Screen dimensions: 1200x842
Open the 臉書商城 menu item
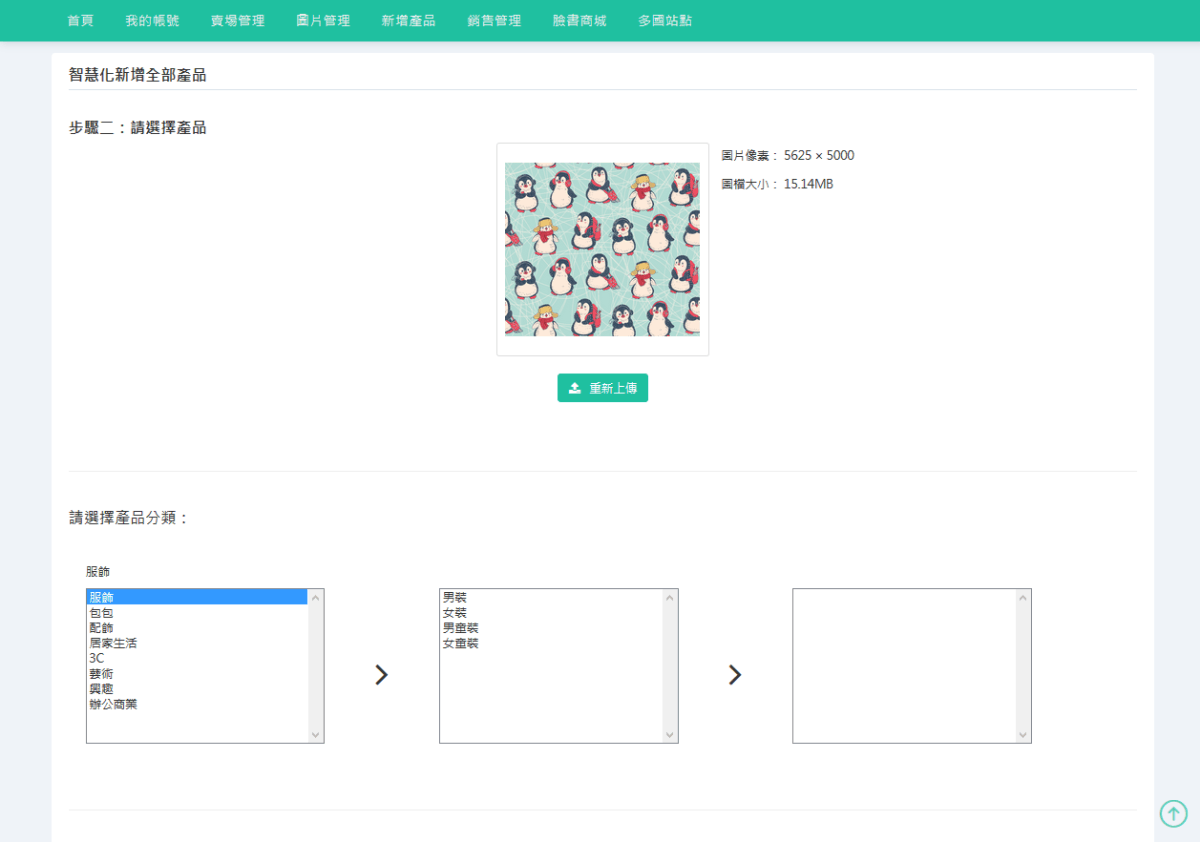click(579, 20)
